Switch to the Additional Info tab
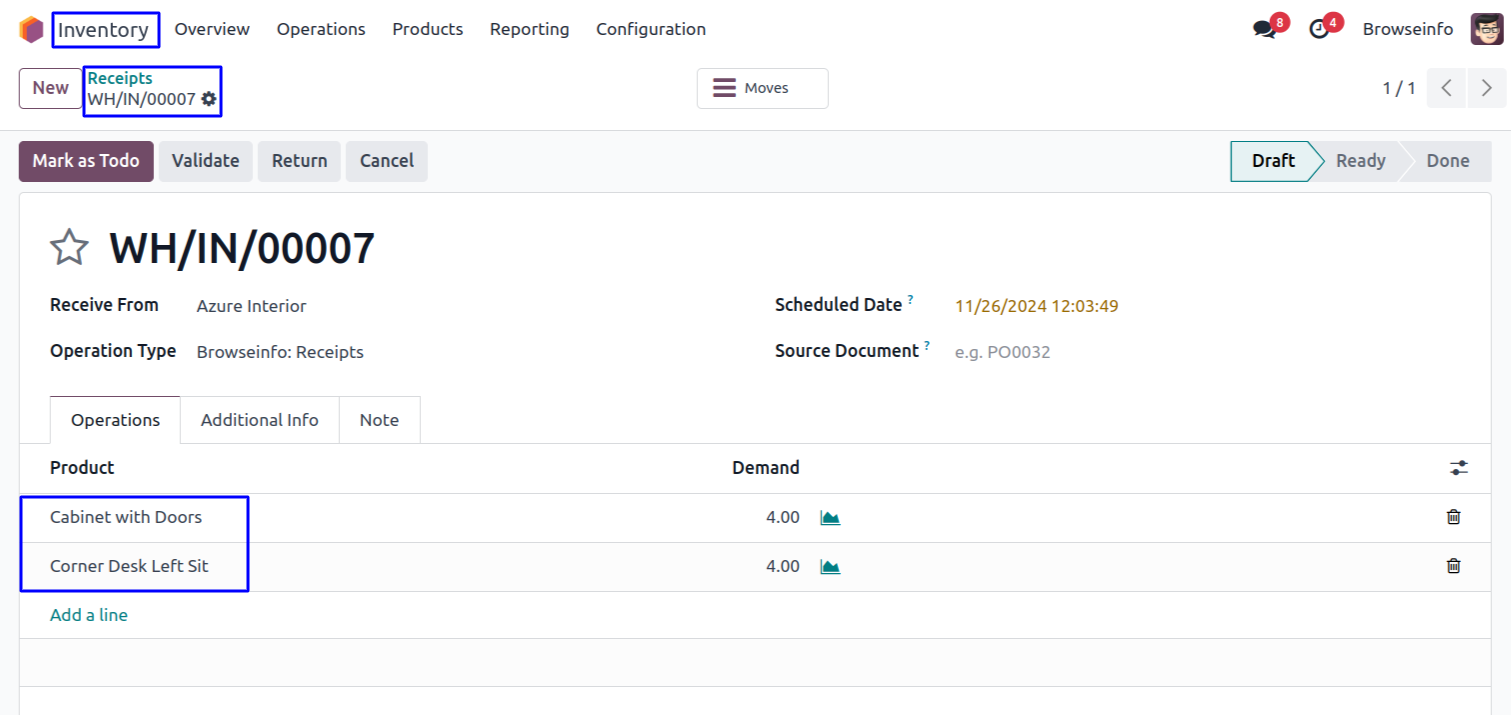 click(259, 420)
